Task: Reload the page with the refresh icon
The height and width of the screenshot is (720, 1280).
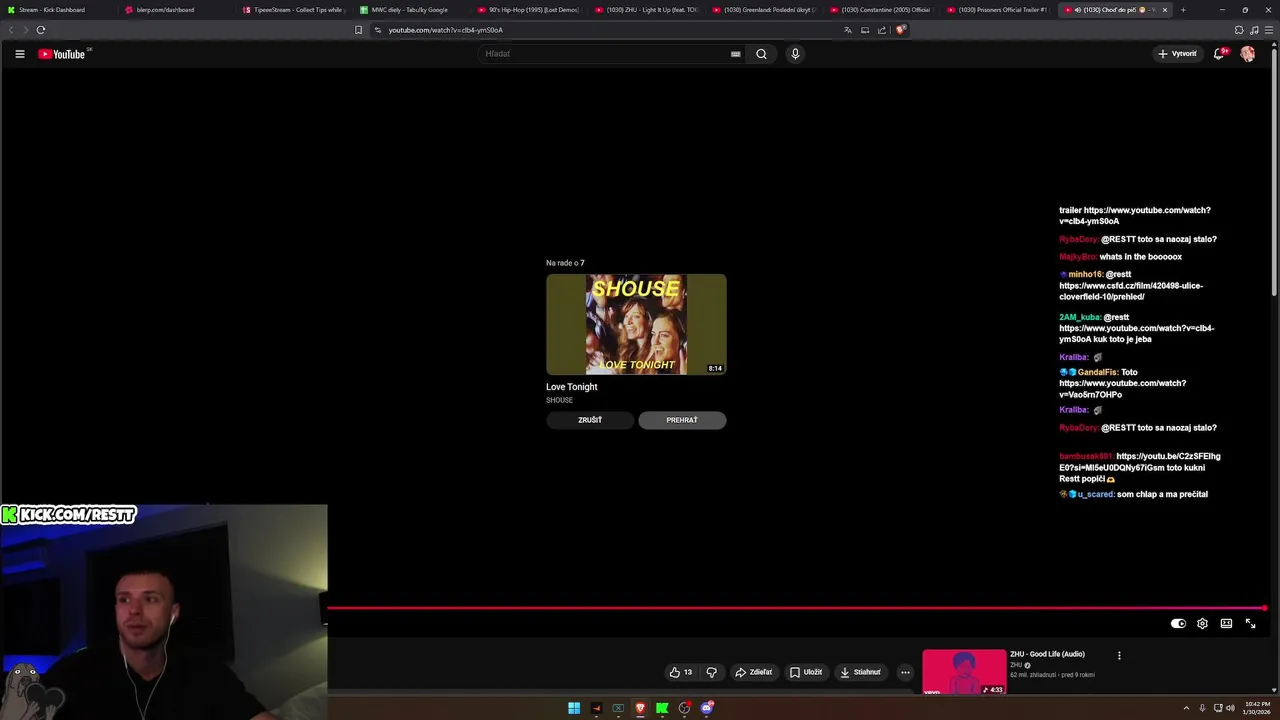Action: [x=40, y=30]
